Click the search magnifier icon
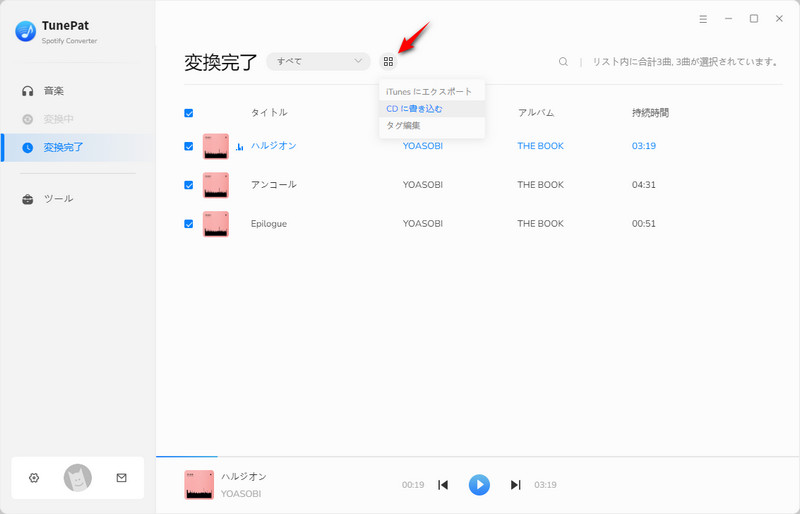Screen dimensions: 800x514 (x=563, y=62)
